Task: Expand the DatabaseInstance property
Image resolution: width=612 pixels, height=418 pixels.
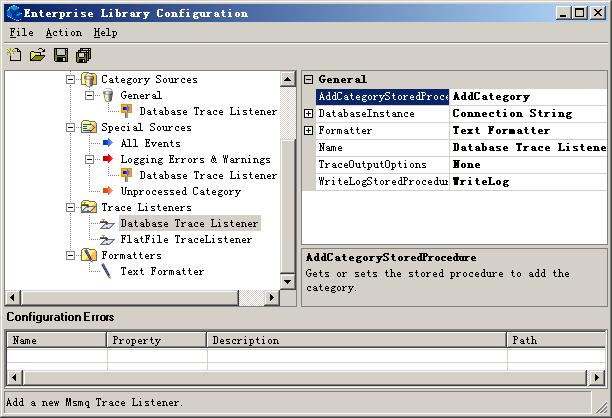Action: 309,114
